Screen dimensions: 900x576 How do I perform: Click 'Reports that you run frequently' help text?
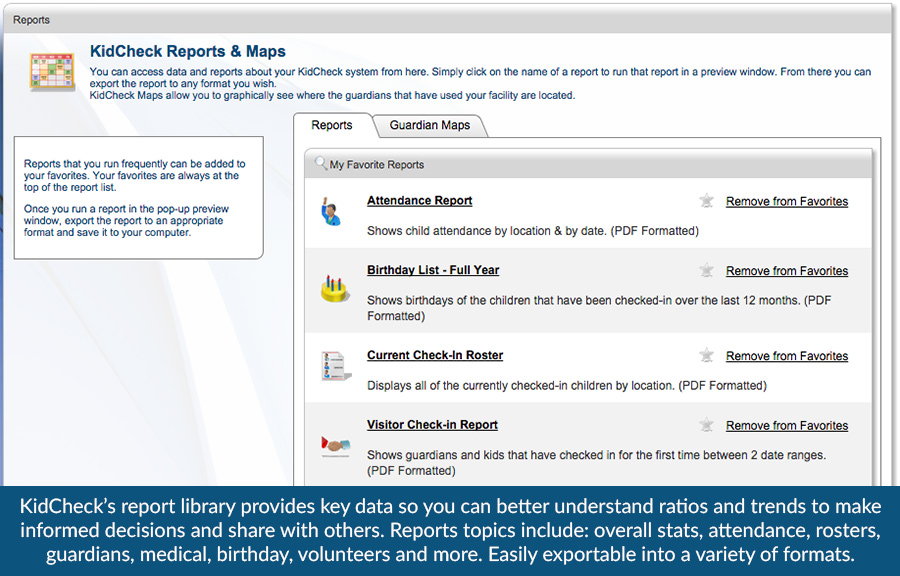[135, 176]
